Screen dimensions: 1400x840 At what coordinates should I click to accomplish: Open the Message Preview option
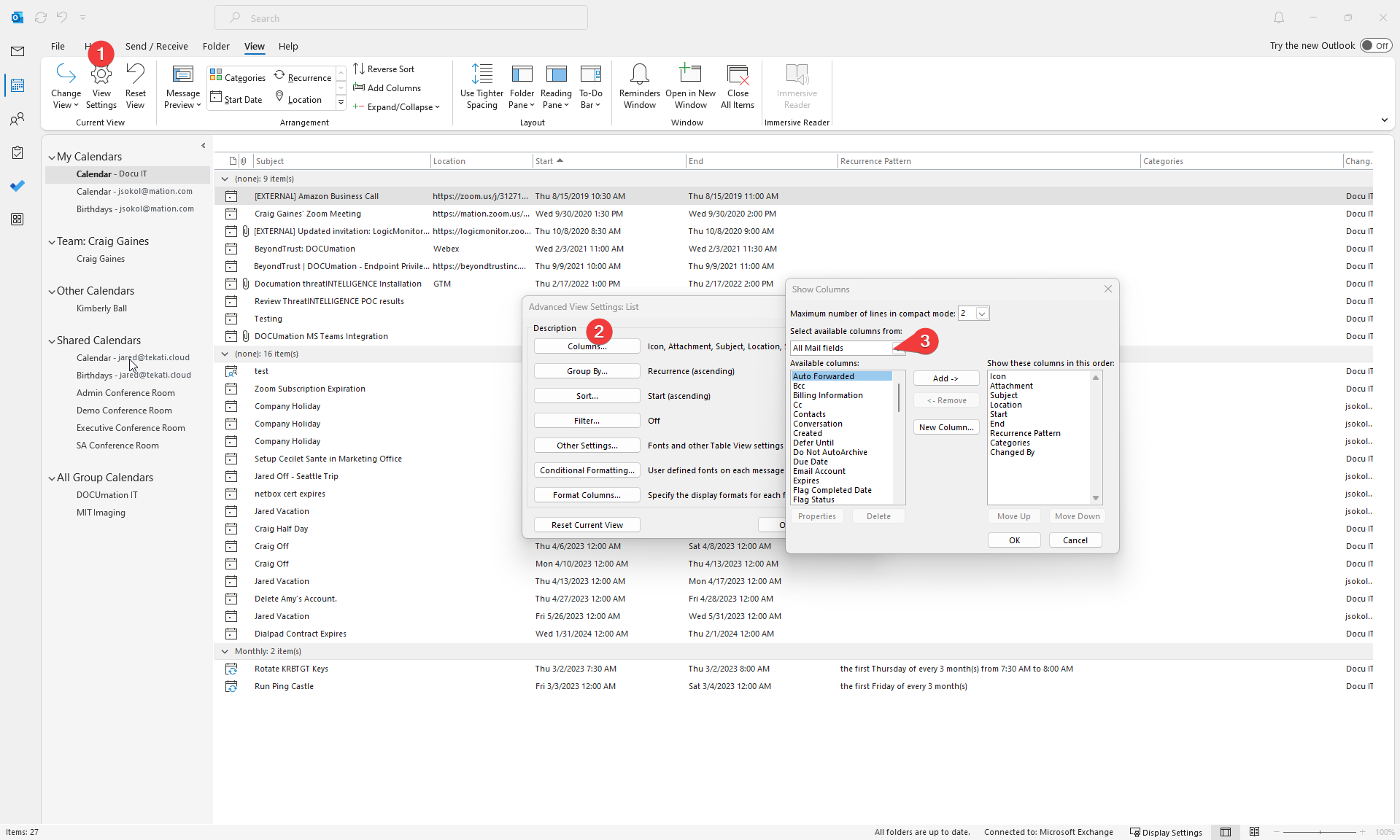(182, 87)
